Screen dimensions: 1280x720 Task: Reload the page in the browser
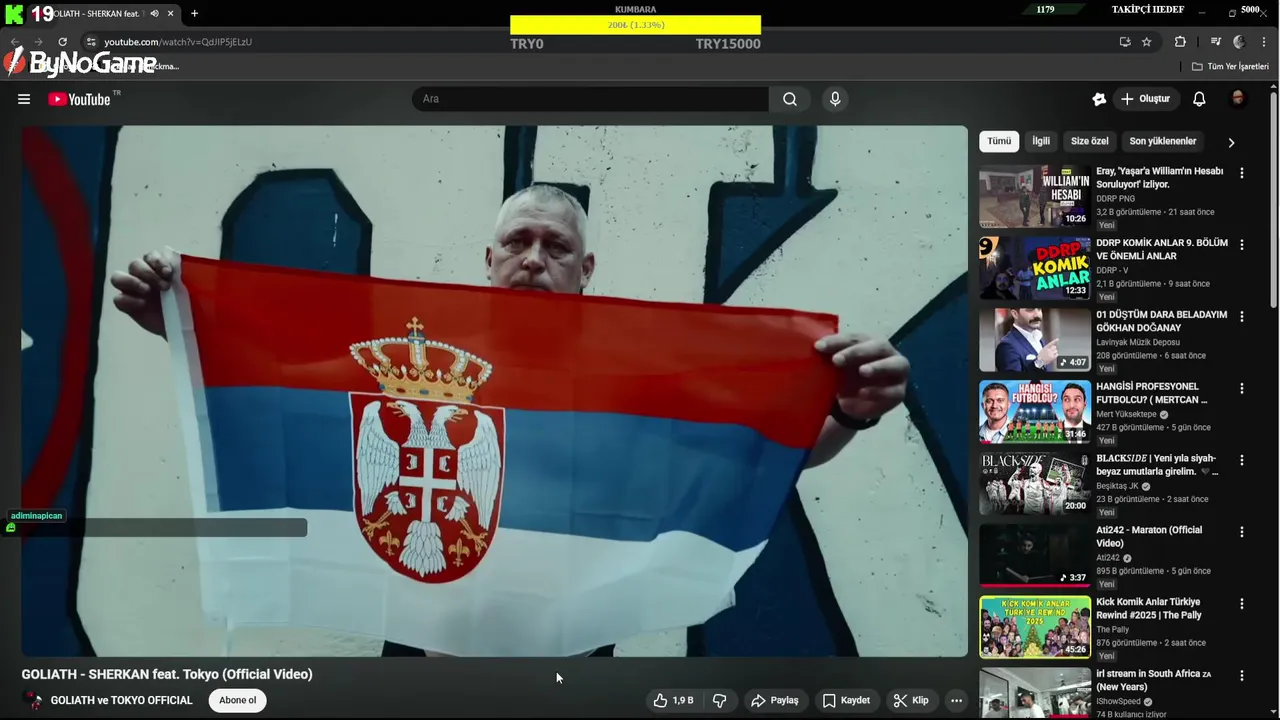[62, 42]
